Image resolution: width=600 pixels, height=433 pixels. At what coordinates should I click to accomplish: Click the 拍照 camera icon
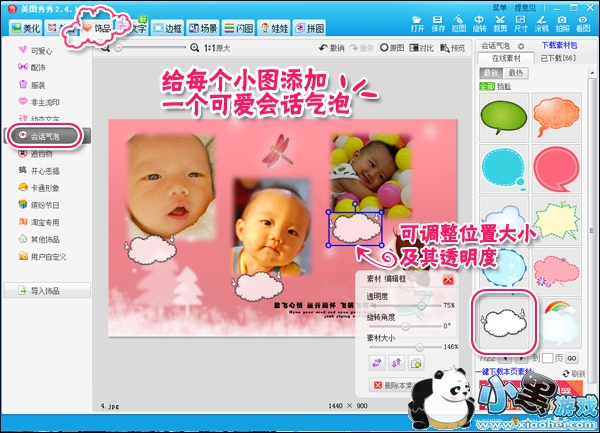(562, 24)
